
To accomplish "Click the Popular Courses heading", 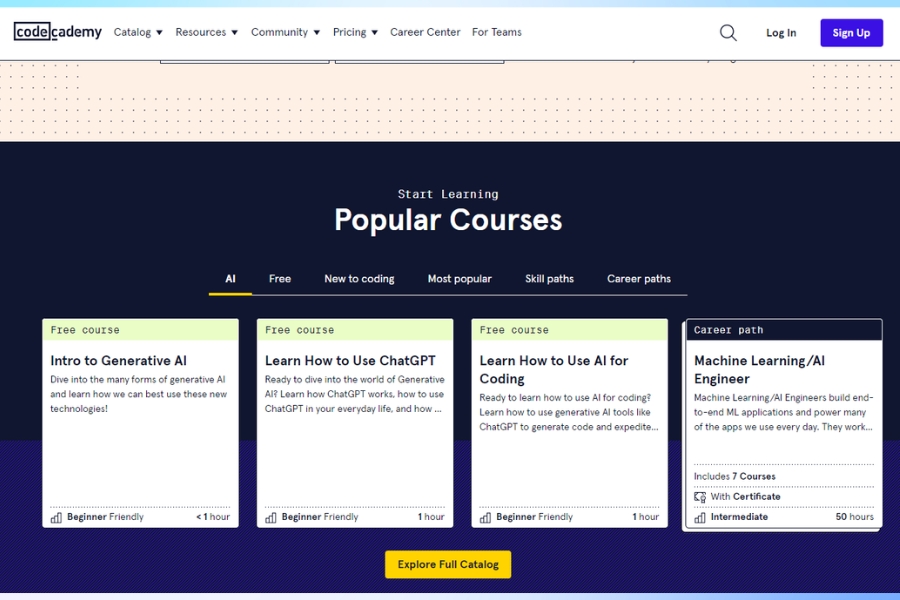I will click(x=448, y=220).
